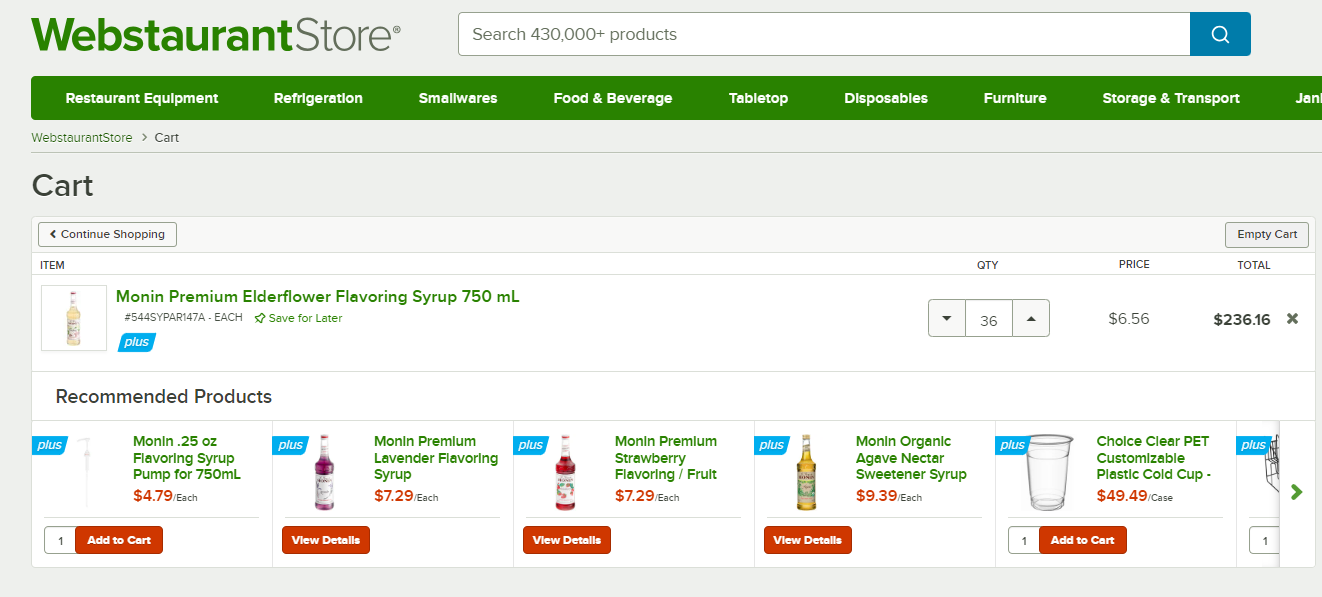The width and height of the screenshot is (1322, 597).
Task: Click the Lavender syrup bottle image
Action: coord(324,472)
